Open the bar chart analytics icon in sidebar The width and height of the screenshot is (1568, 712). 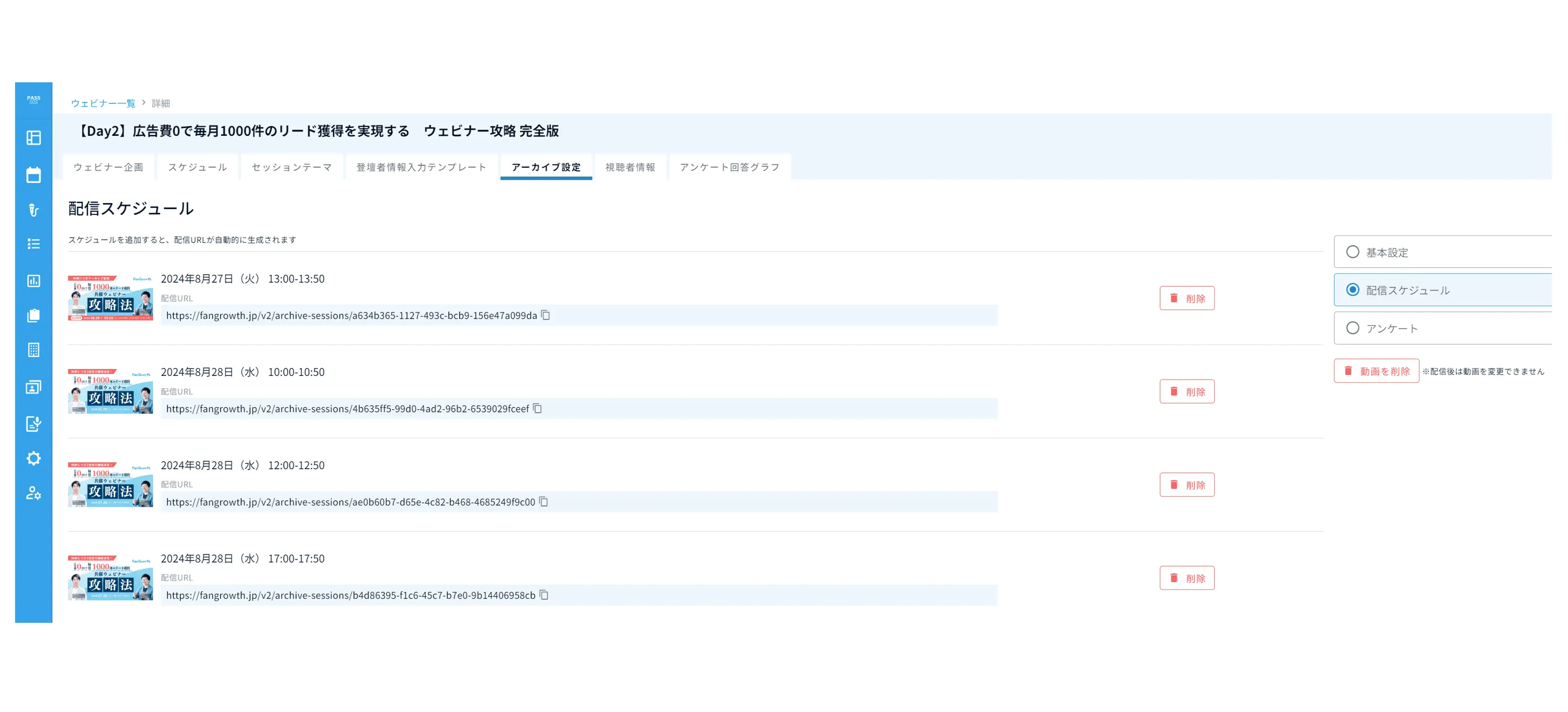click(33, 281)
